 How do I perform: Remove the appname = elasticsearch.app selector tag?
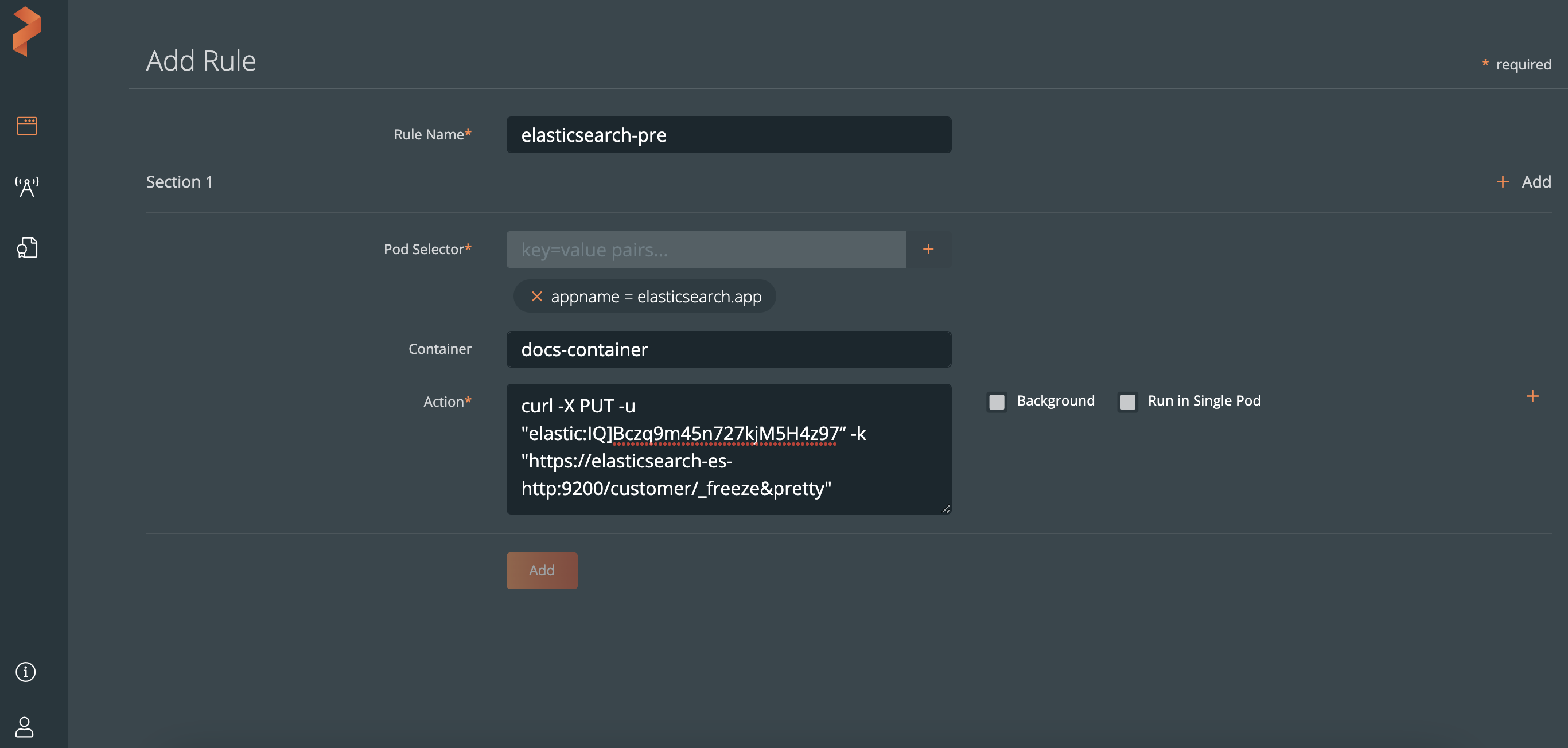pyautogui.click(x=536, y=297)
